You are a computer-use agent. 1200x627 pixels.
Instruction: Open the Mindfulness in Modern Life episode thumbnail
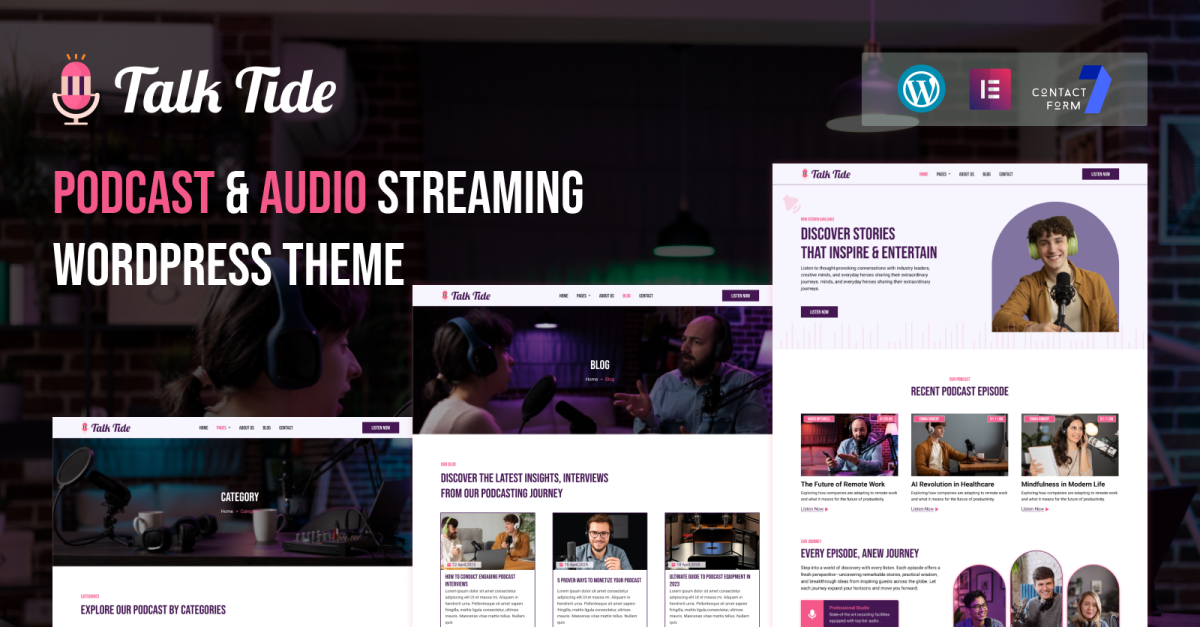tap(1055, 444)
